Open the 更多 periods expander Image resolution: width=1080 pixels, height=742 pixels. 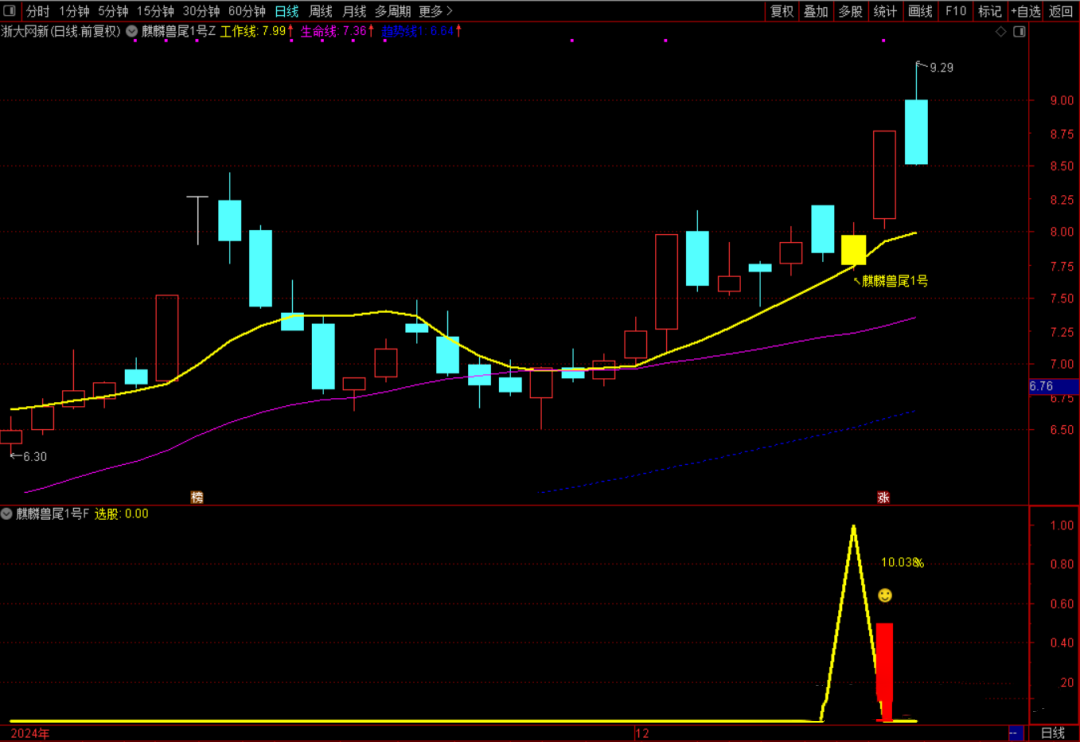435,11
